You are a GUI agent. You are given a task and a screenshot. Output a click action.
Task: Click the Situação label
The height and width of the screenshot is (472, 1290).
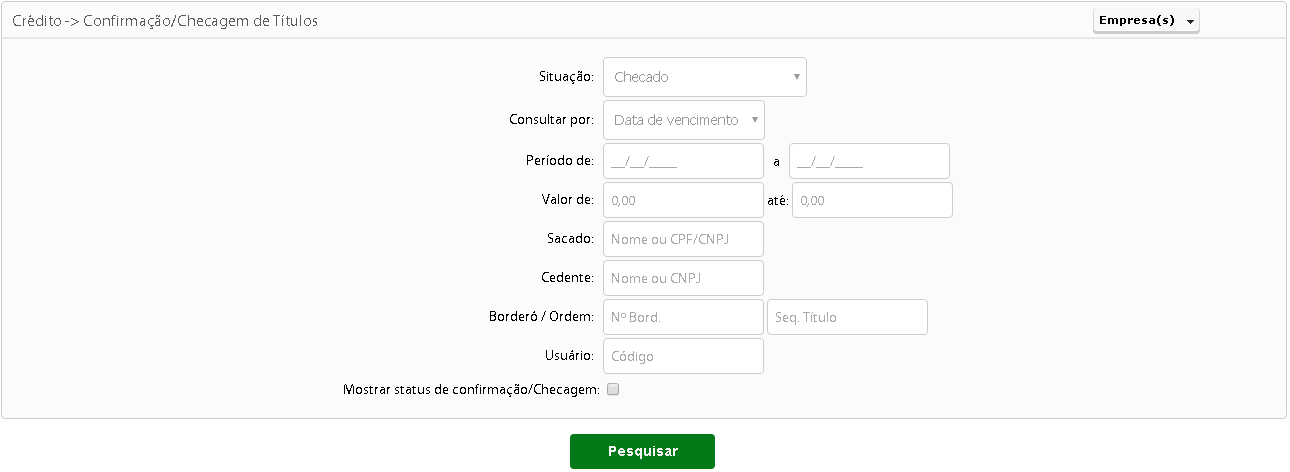coord(566,77)
